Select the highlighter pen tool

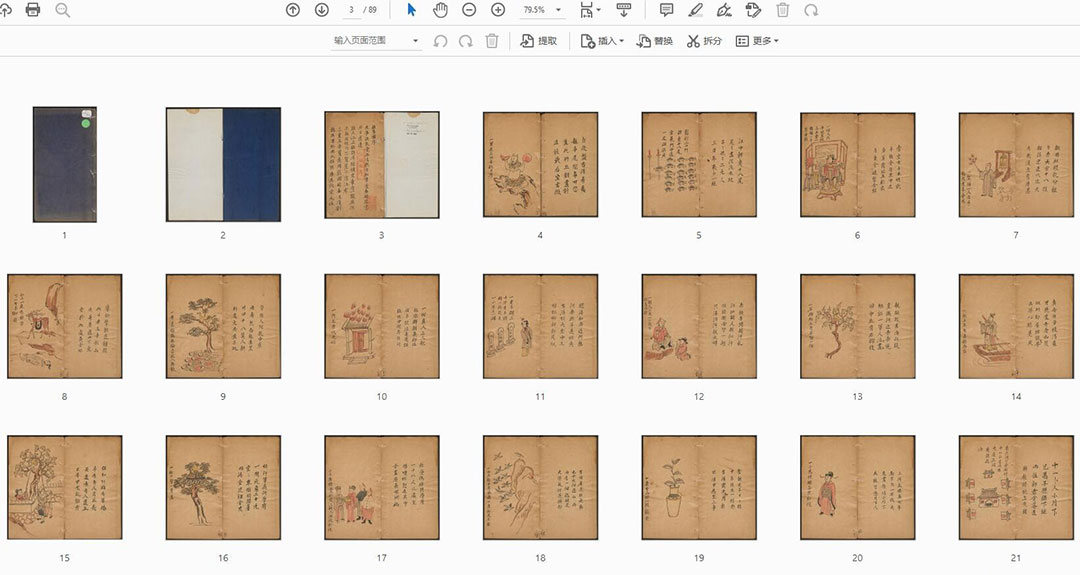(x=696, y=10)
